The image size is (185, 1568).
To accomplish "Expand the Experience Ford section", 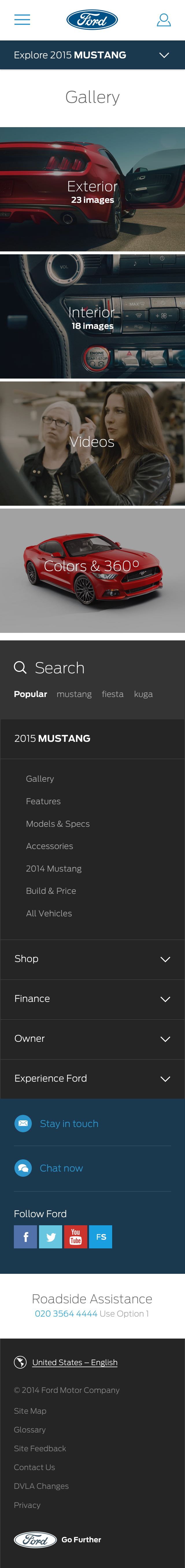I will pyautogui.click(x=92, y=1078).
